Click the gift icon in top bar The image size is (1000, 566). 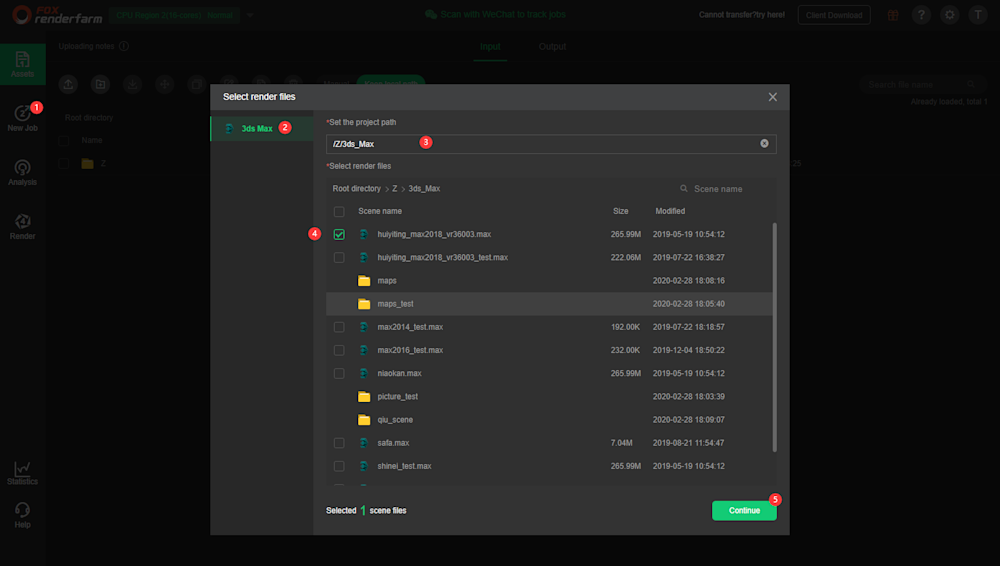[893, 15]
